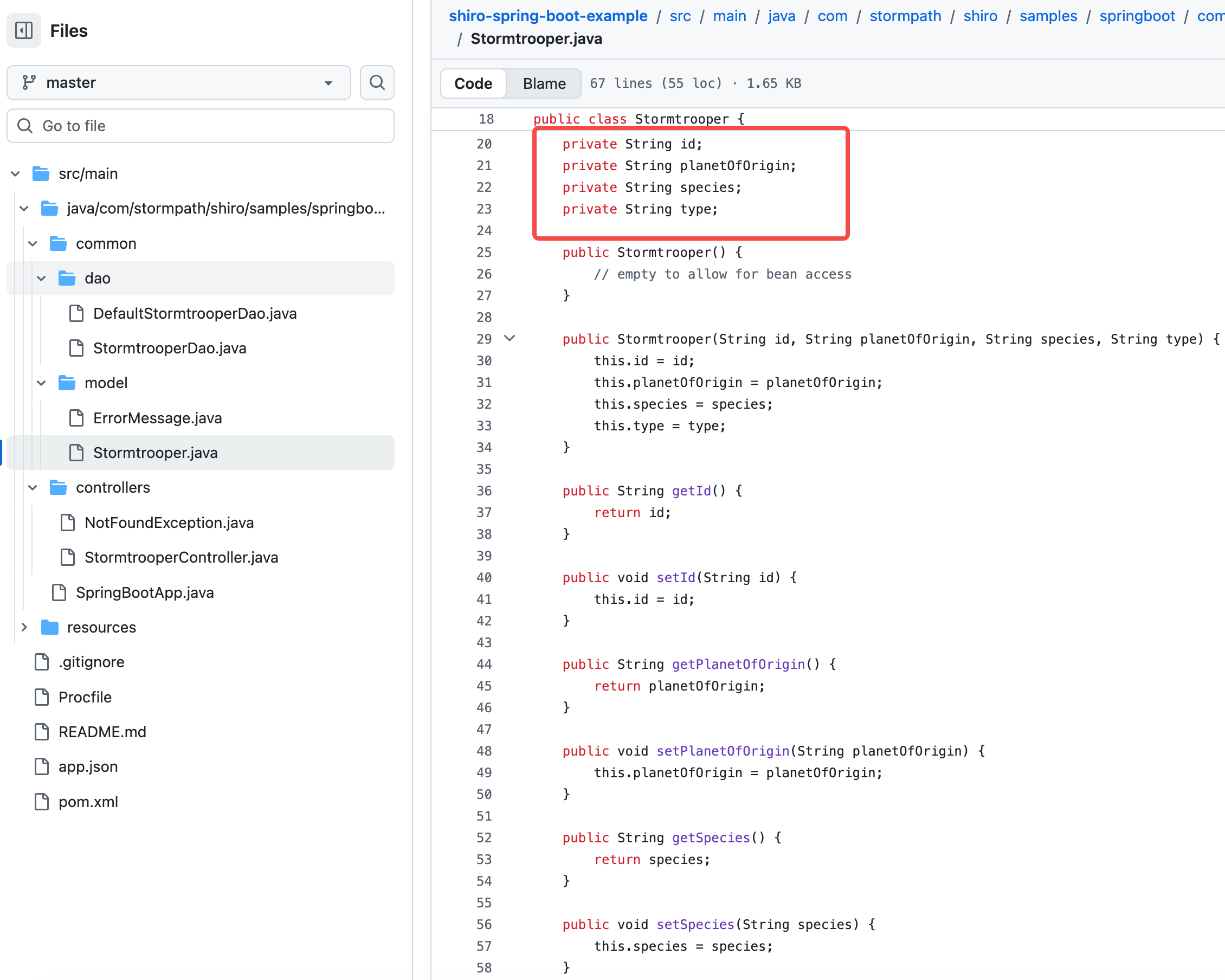
Task: Click the model folder icon
Action: coord(67,383)
